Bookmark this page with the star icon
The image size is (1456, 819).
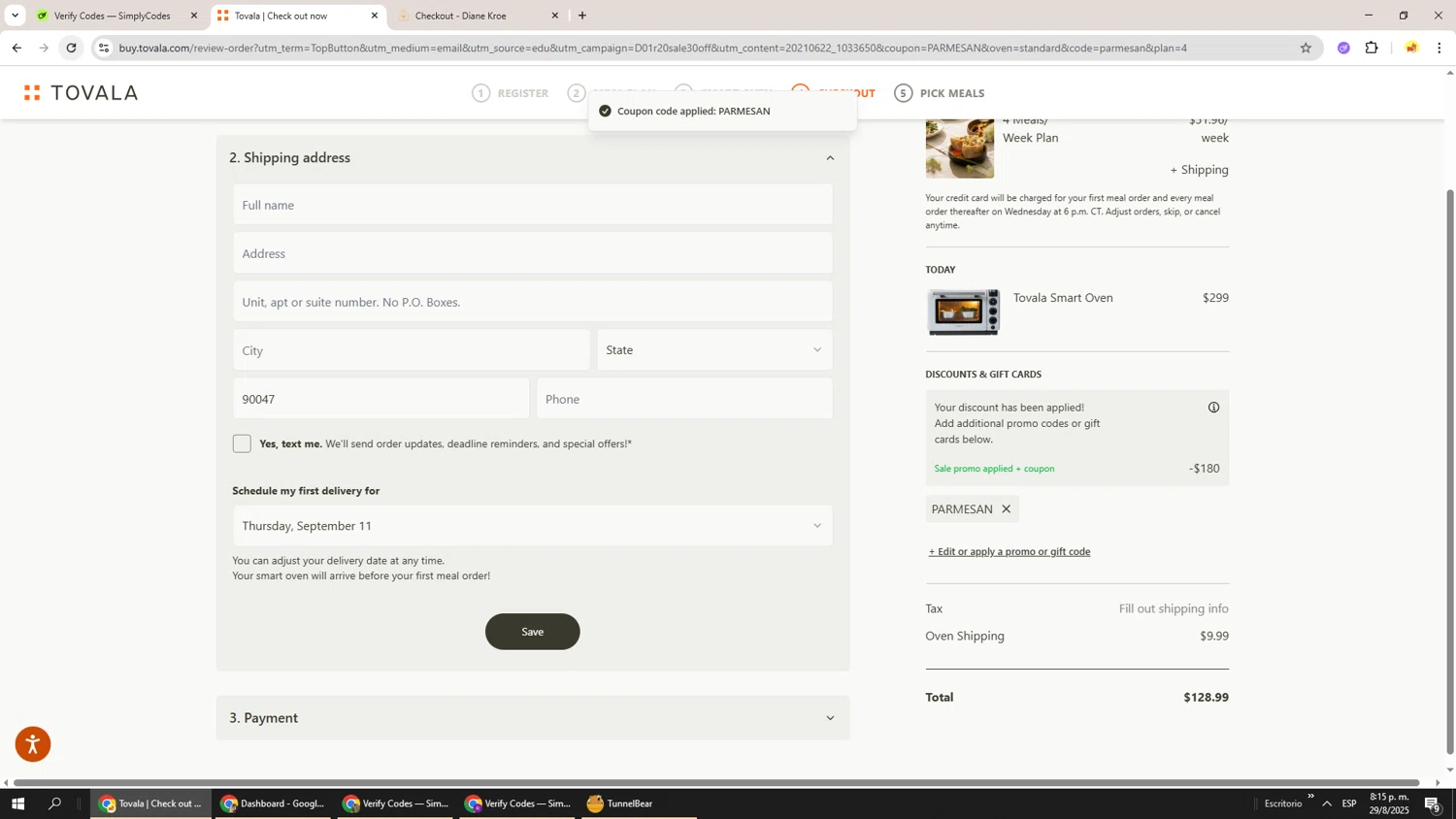point(1306,48)
